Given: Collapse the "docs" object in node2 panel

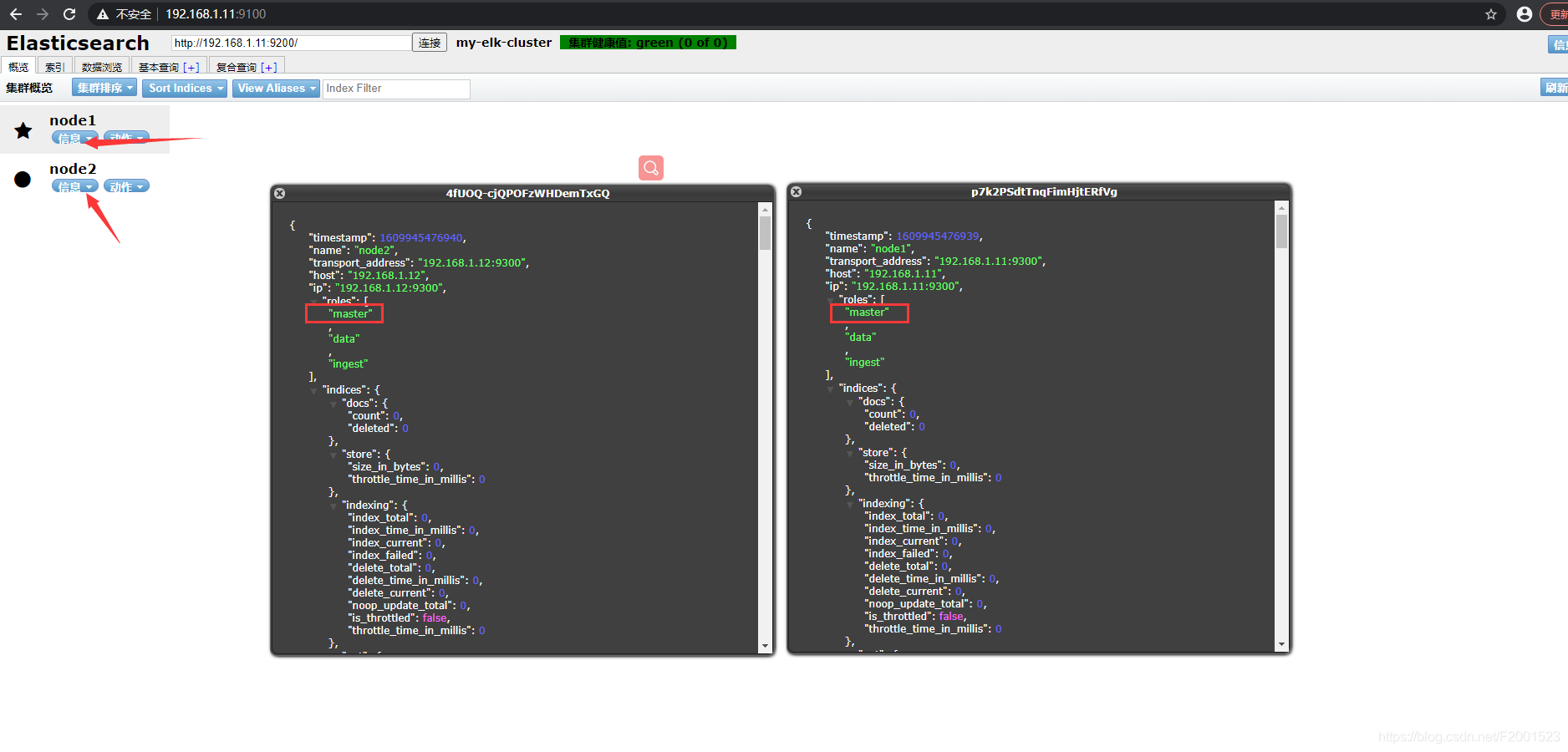Looking at the screenshot, I should coord(333,404).
